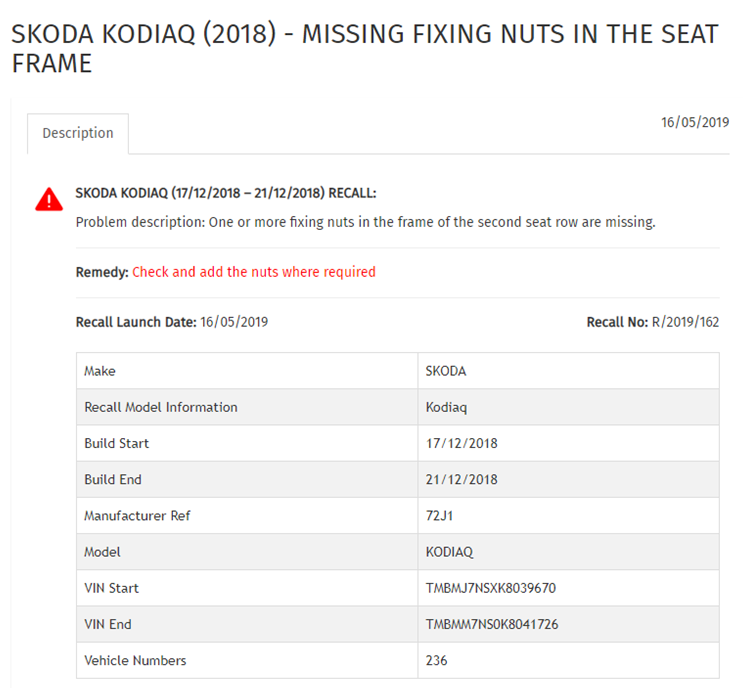Image resolution: width=743 pixels, height=688 pixels.
Task: Click the Vehicle Numbers value 236
Action: 436,661
